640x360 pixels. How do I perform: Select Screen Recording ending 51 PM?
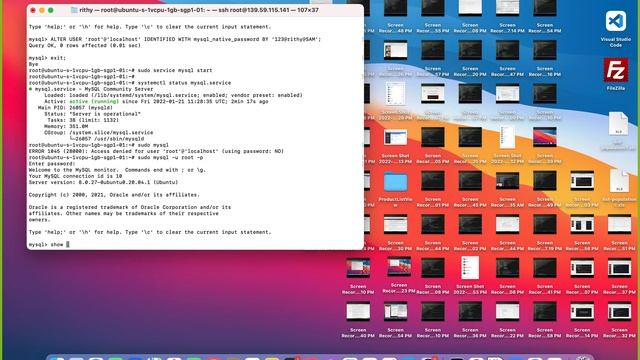tap(619, 225)
